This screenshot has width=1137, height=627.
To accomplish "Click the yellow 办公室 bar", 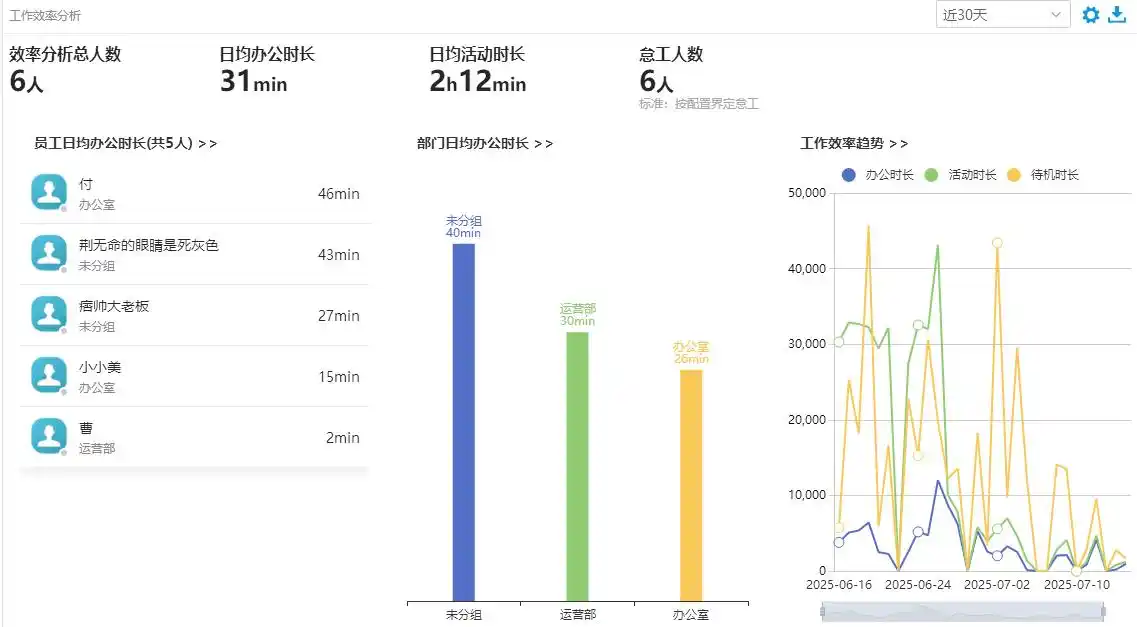I will tap(691, 486).
